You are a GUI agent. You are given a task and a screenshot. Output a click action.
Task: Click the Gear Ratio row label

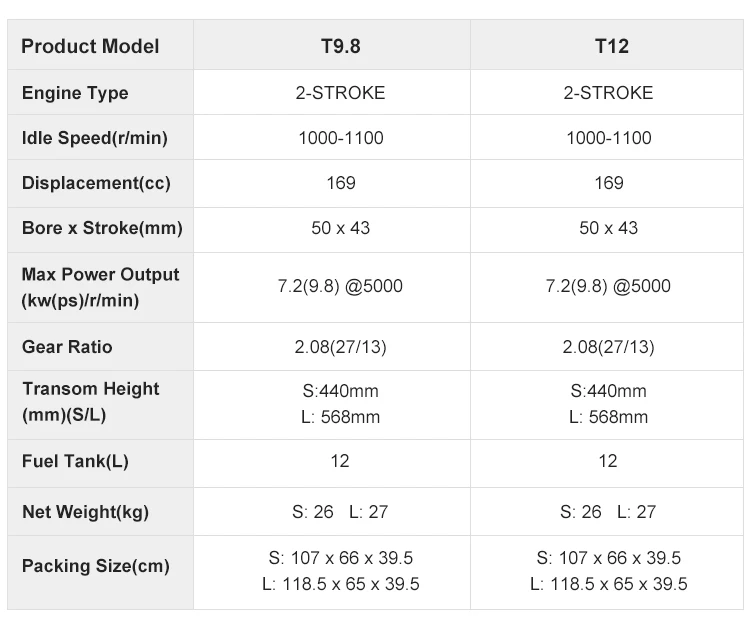click(67, 347)
